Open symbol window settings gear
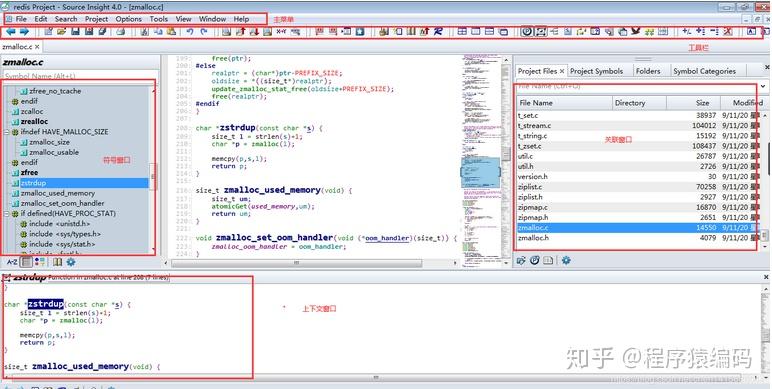Viewport: 772px width, 389px height. click(71, 262)
